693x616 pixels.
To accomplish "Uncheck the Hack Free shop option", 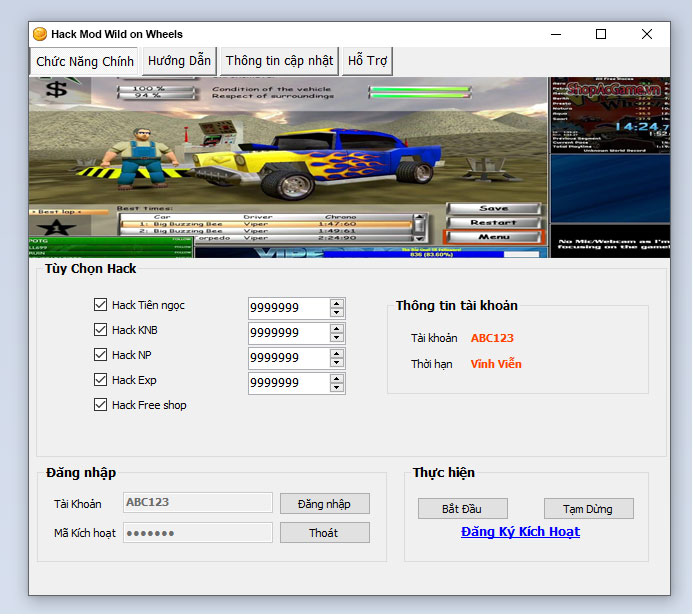I will [x=100, y=405].
